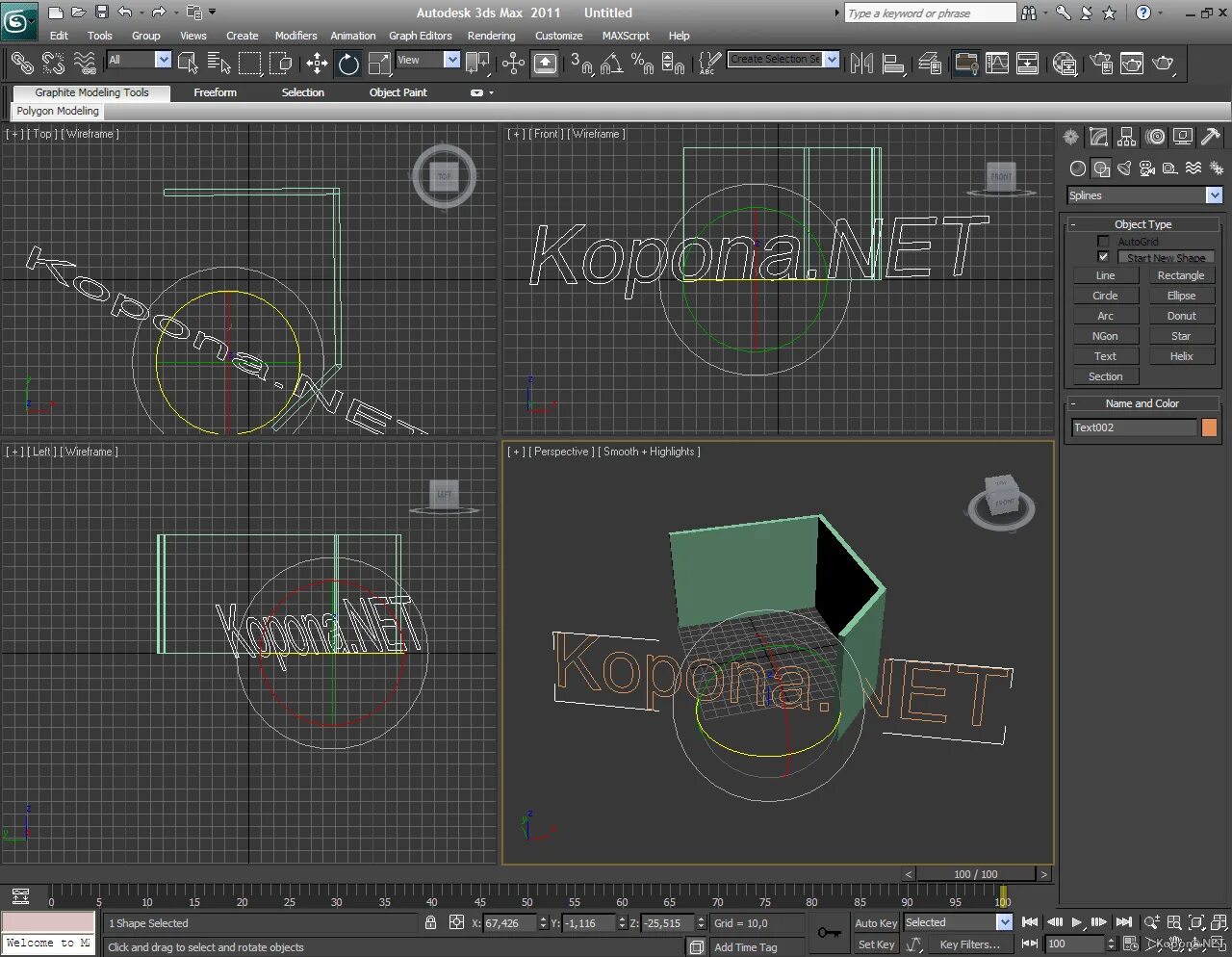Toggle Auto Key animation mode
This screenshot has height=957, width=1232.
coord(874,922)
